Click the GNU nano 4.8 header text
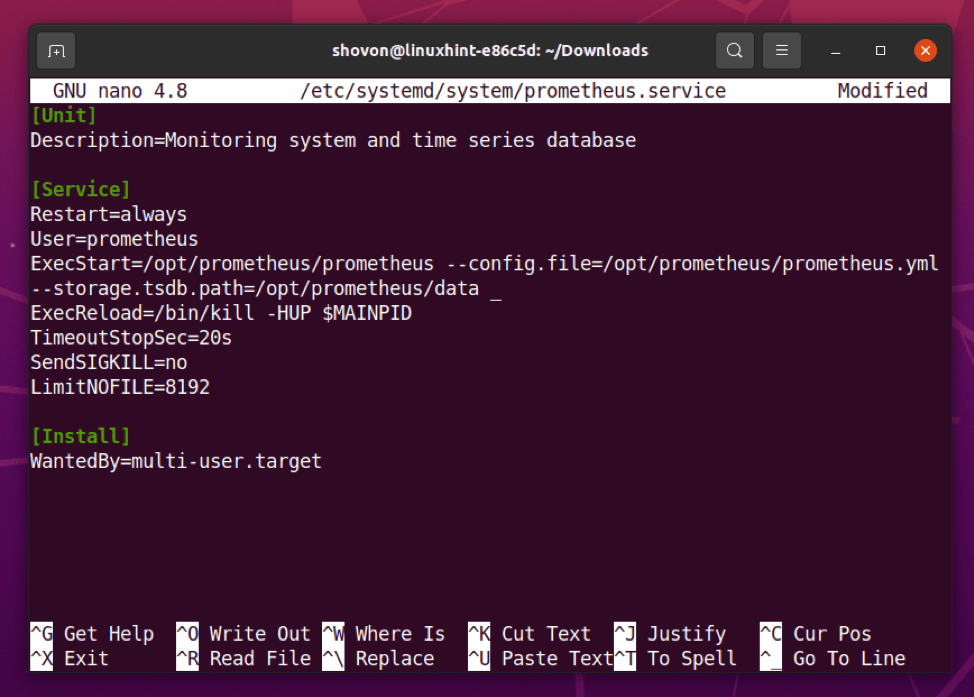The height and width of the screenshot is (697, 974). coord(120,91)
